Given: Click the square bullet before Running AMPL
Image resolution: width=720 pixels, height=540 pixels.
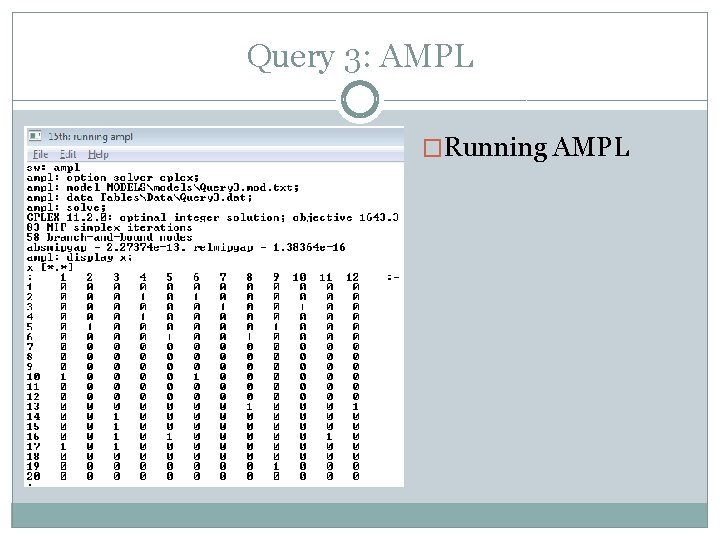Looking at the screenshot, I should click(x=432, y=148).
